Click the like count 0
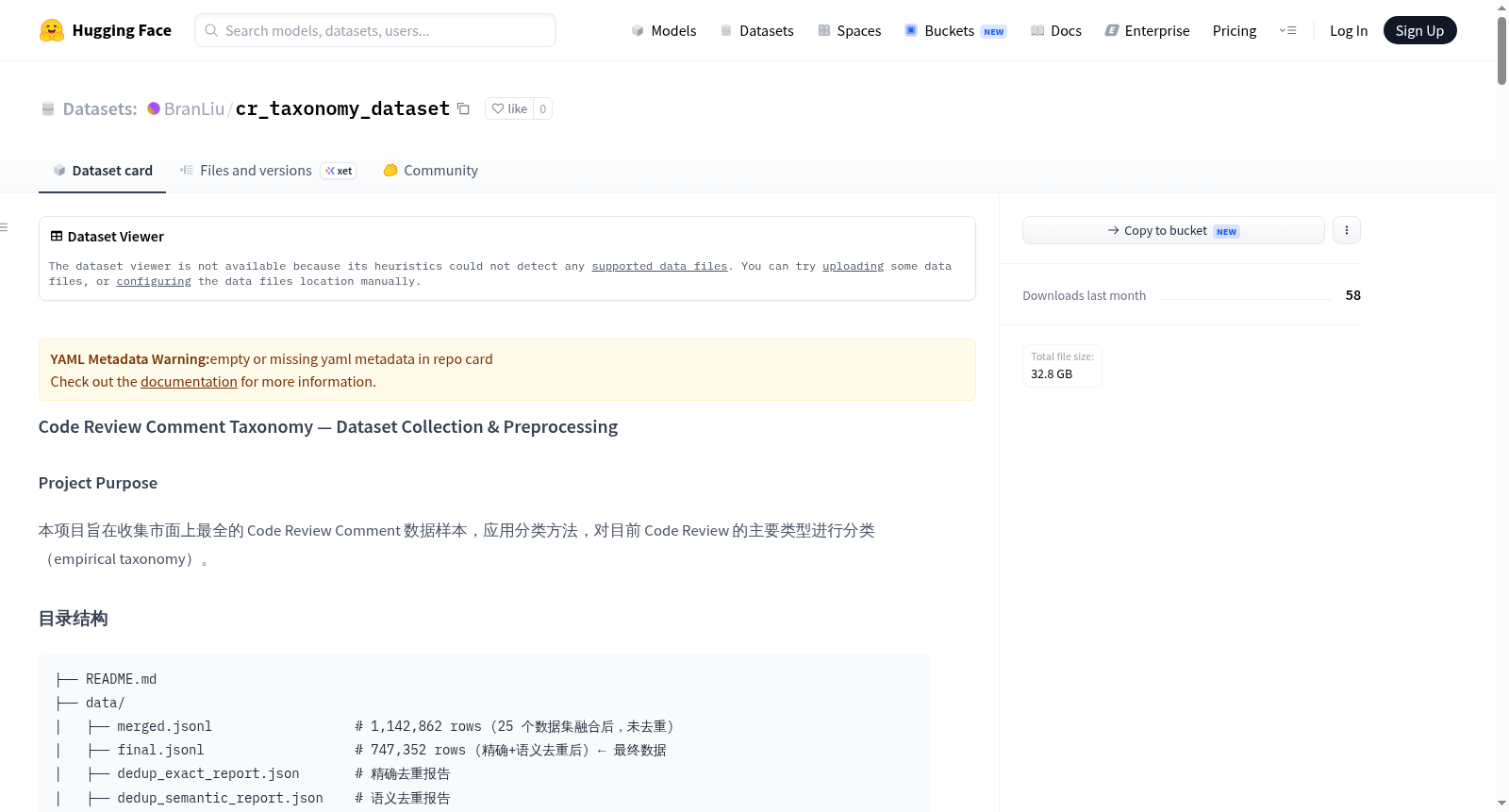This screenshot has height=812, width=1509. pyautogui.click(x=542, y=108)
